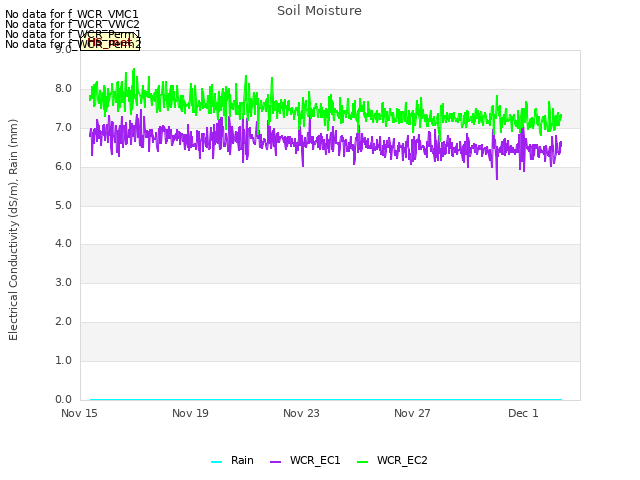Click the 3.0 y-axis tick label
The width and height of the screenshot is (640, 480).
[x=63, y=282]
